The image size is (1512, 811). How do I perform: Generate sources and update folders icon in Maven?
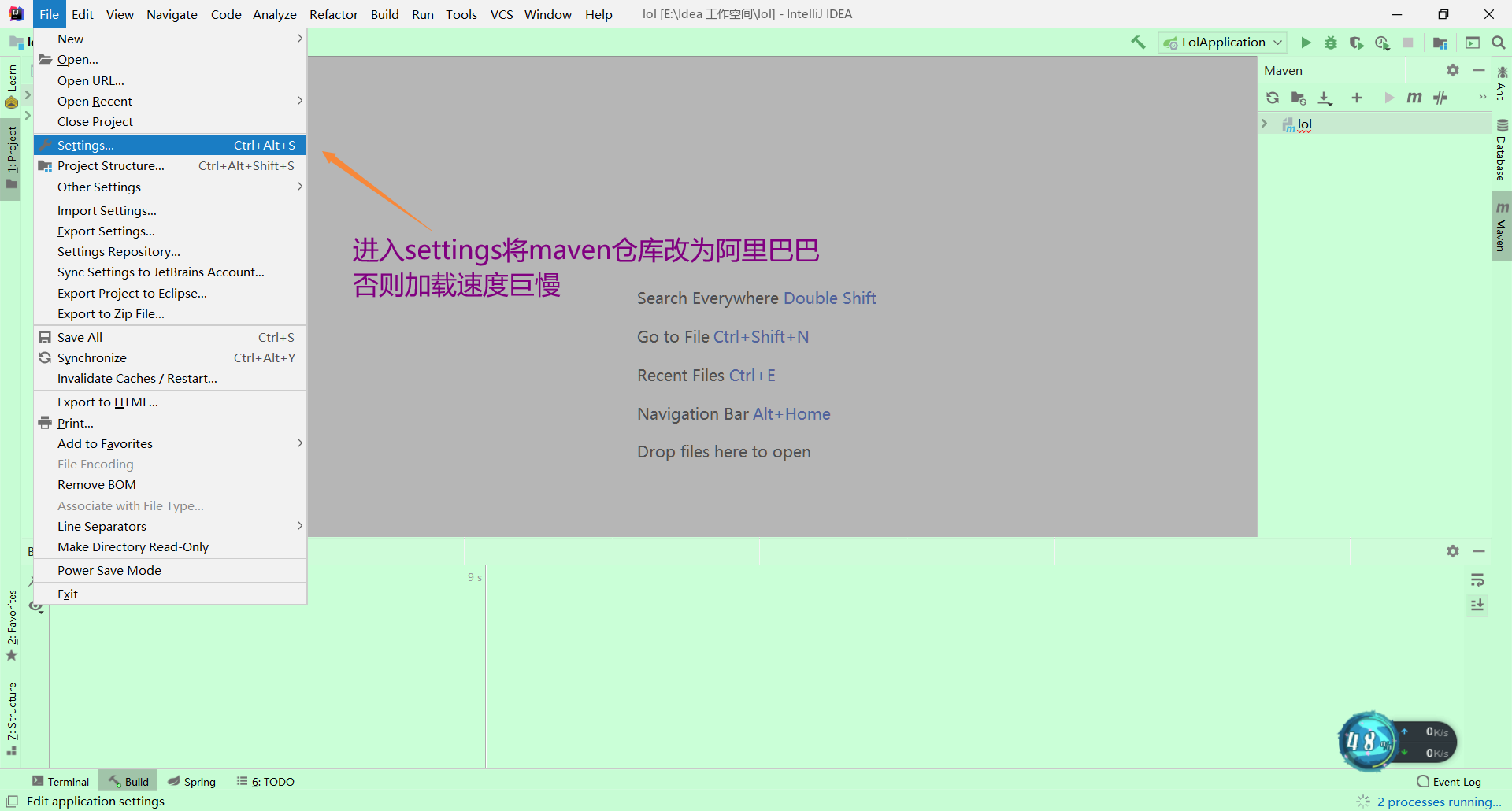[x=1299, y=98]
